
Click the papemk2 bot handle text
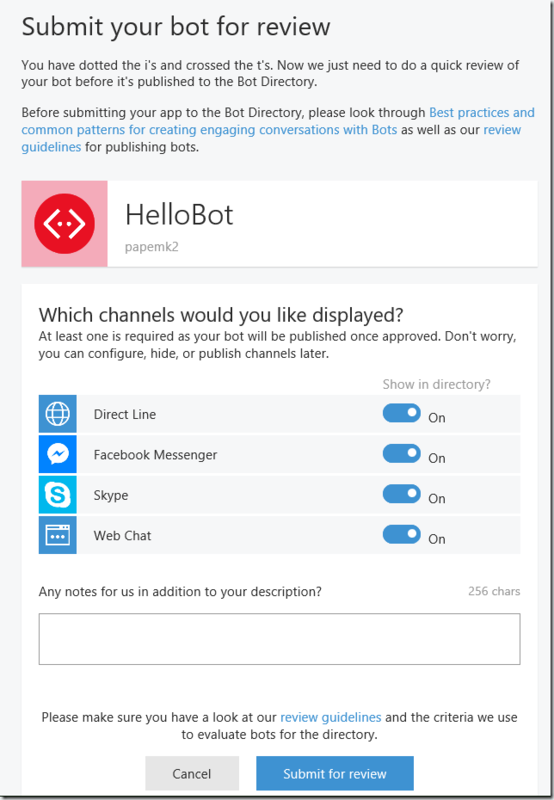click(x=152, y=247)
